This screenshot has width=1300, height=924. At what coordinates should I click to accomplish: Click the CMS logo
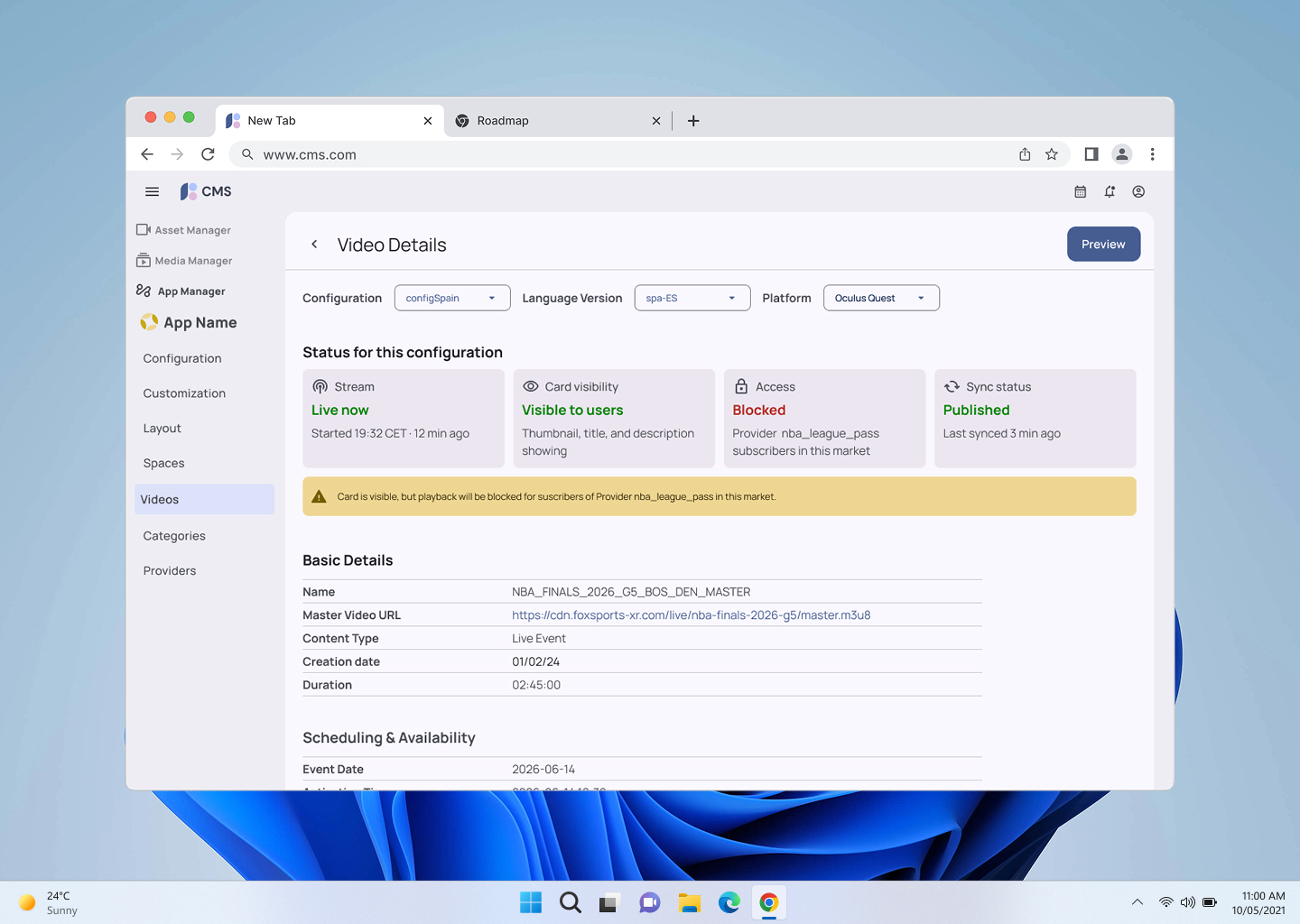(206, 191)
